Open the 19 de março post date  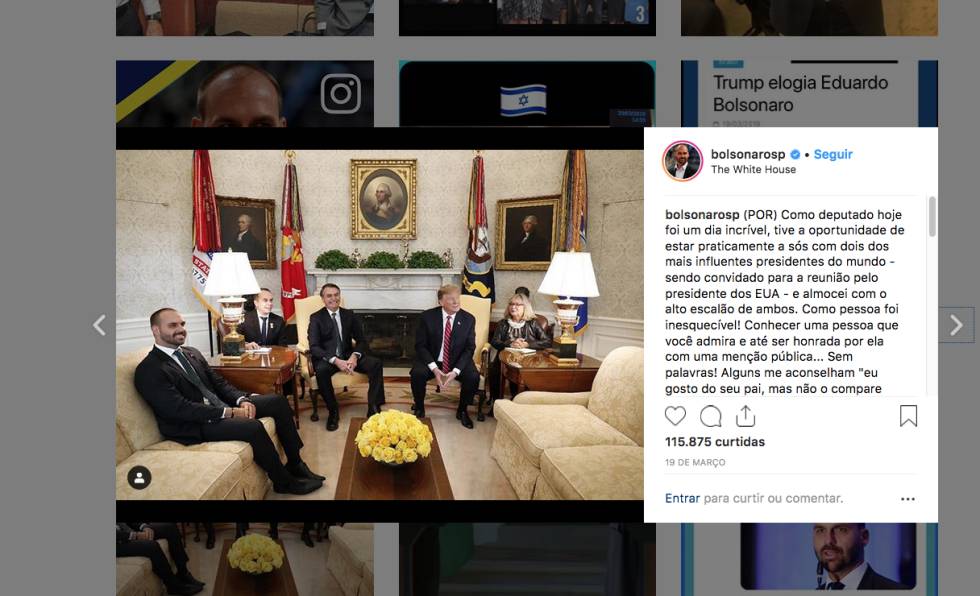click(695, 462)
